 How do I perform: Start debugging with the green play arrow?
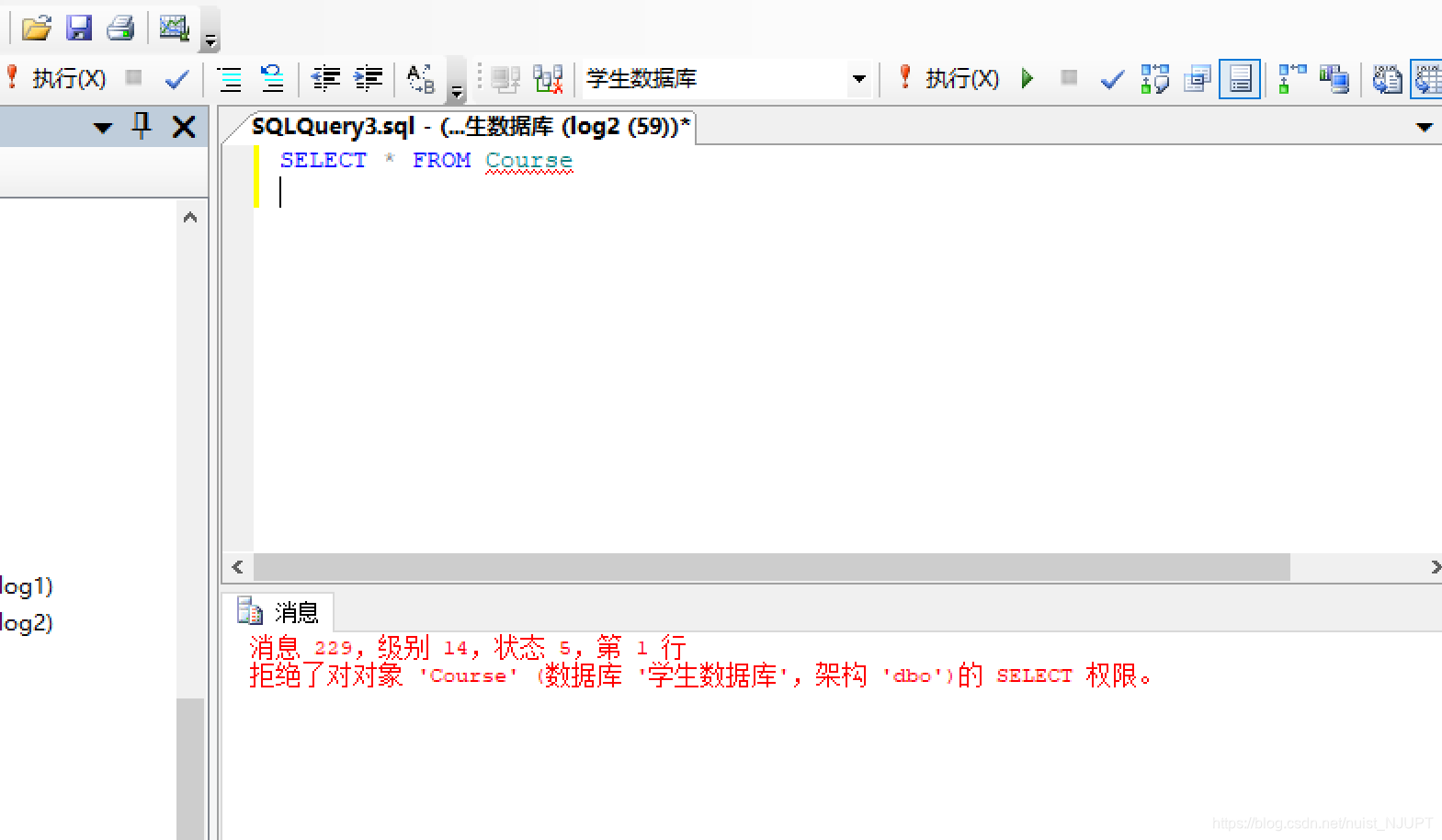point(1028,78)
